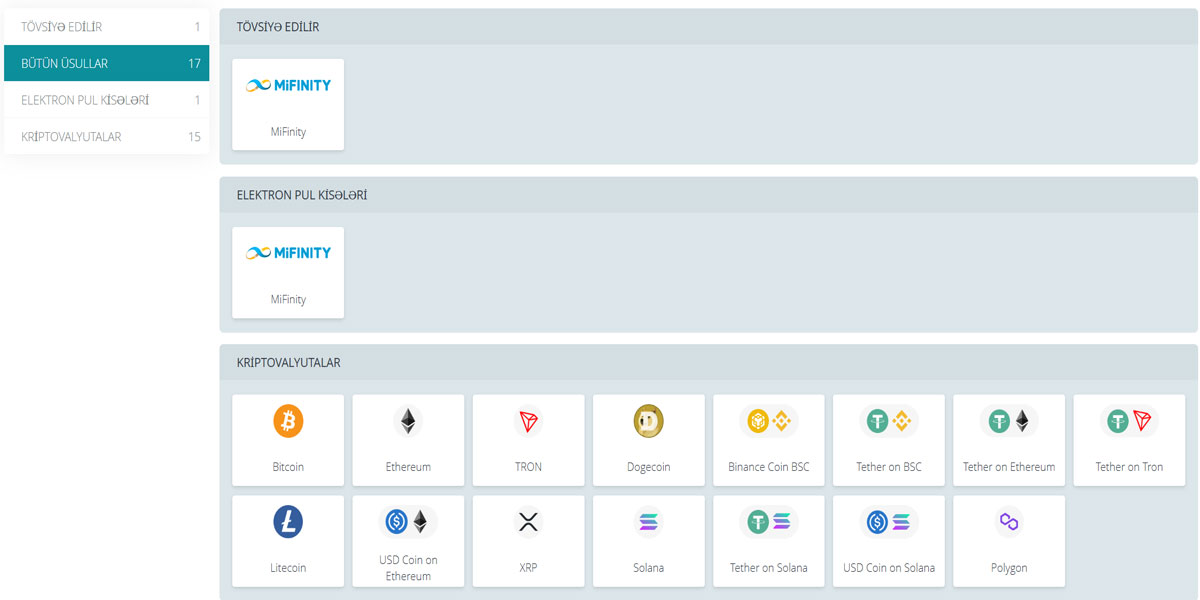Click the TRON cryptocurrency icon

528,423
